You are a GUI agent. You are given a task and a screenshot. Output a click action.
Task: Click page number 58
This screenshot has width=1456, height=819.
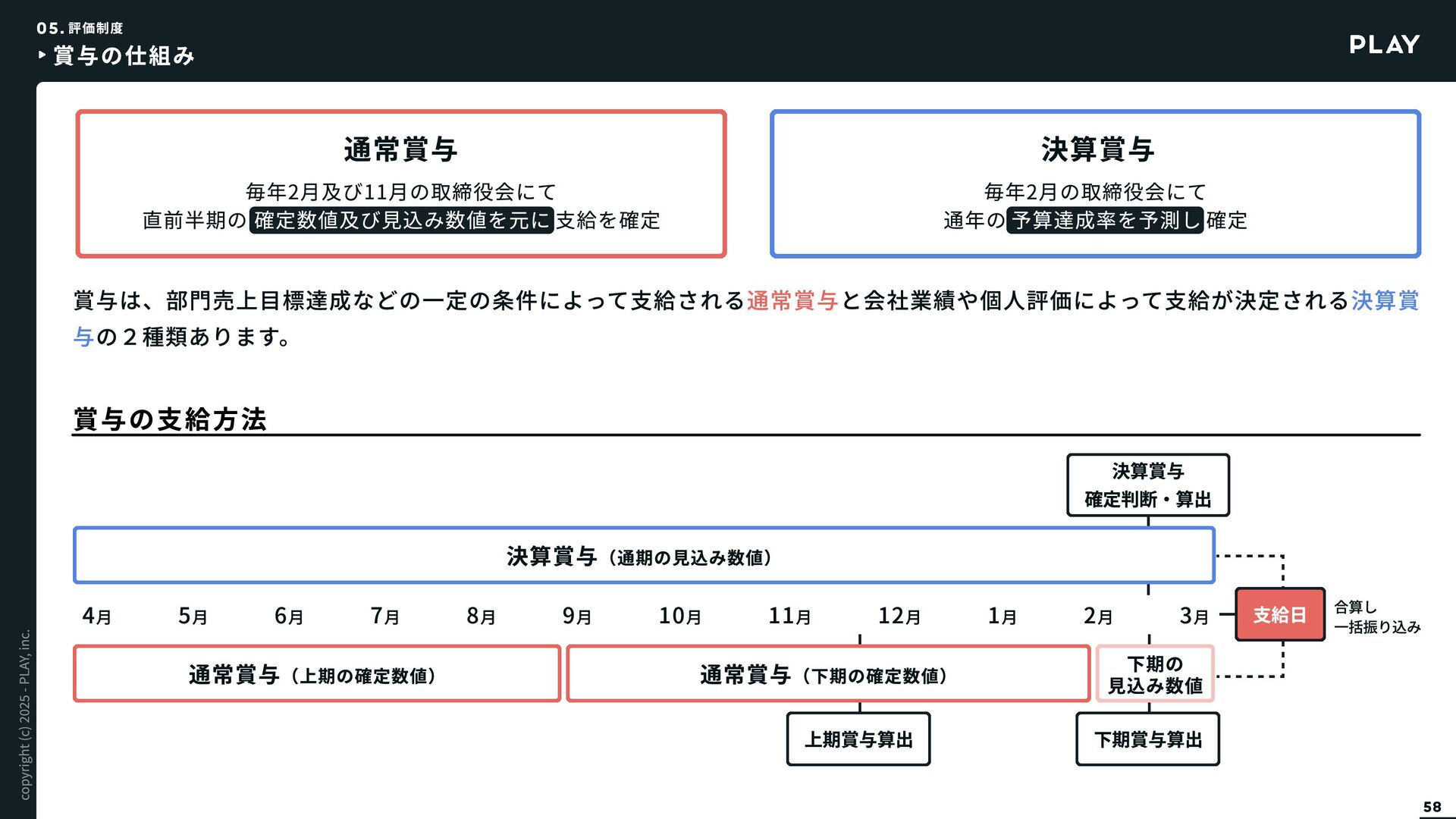coord(1432,807)
